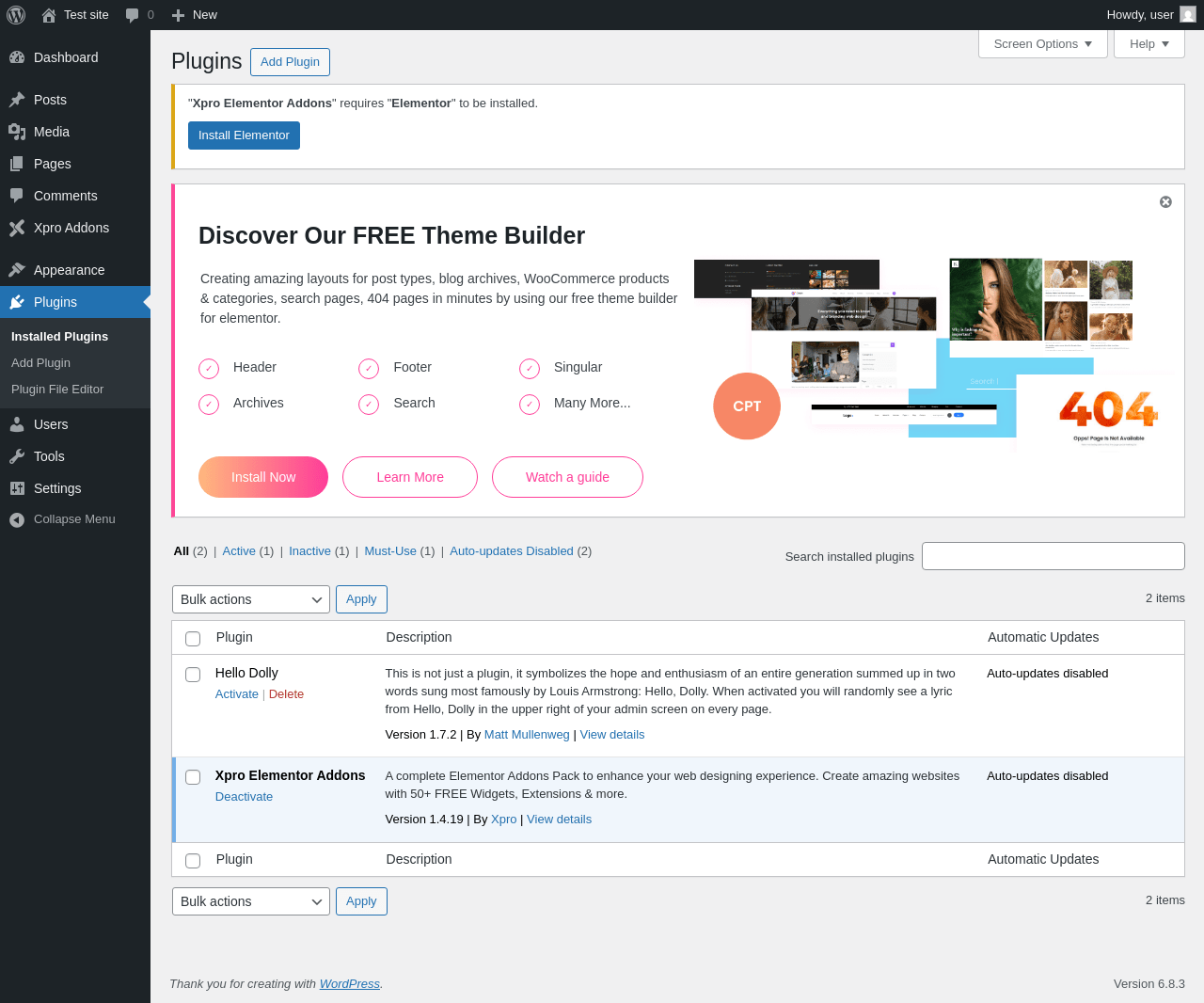1204x1003 pixels.
Task: Open the top Bulk actions dropdown
Action: [x=251, y=599]
